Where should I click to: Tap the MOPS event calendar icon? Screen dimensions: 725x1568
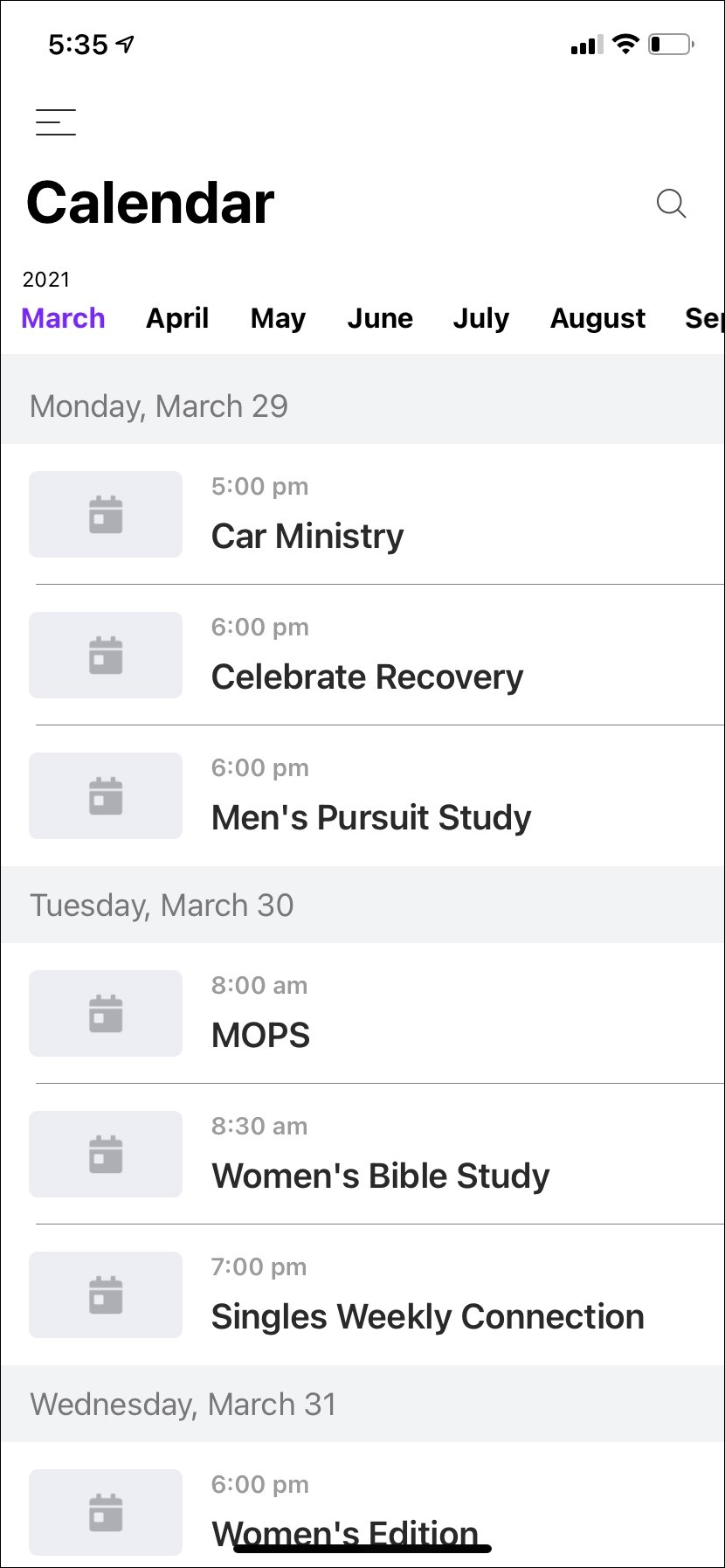[x=106, y=1014]
